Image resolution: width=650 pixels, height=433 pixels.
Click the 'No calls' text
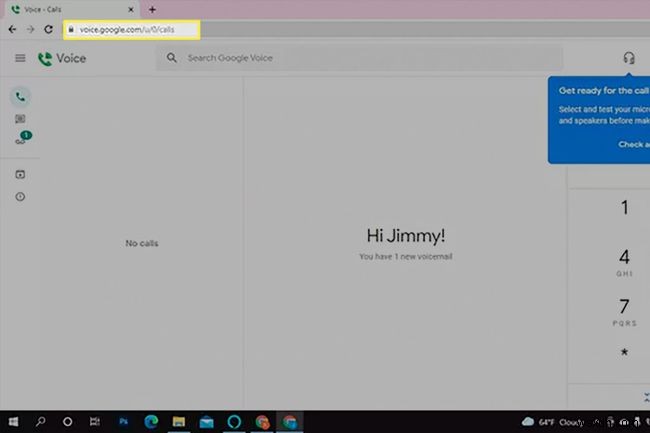tap(142, 243)
